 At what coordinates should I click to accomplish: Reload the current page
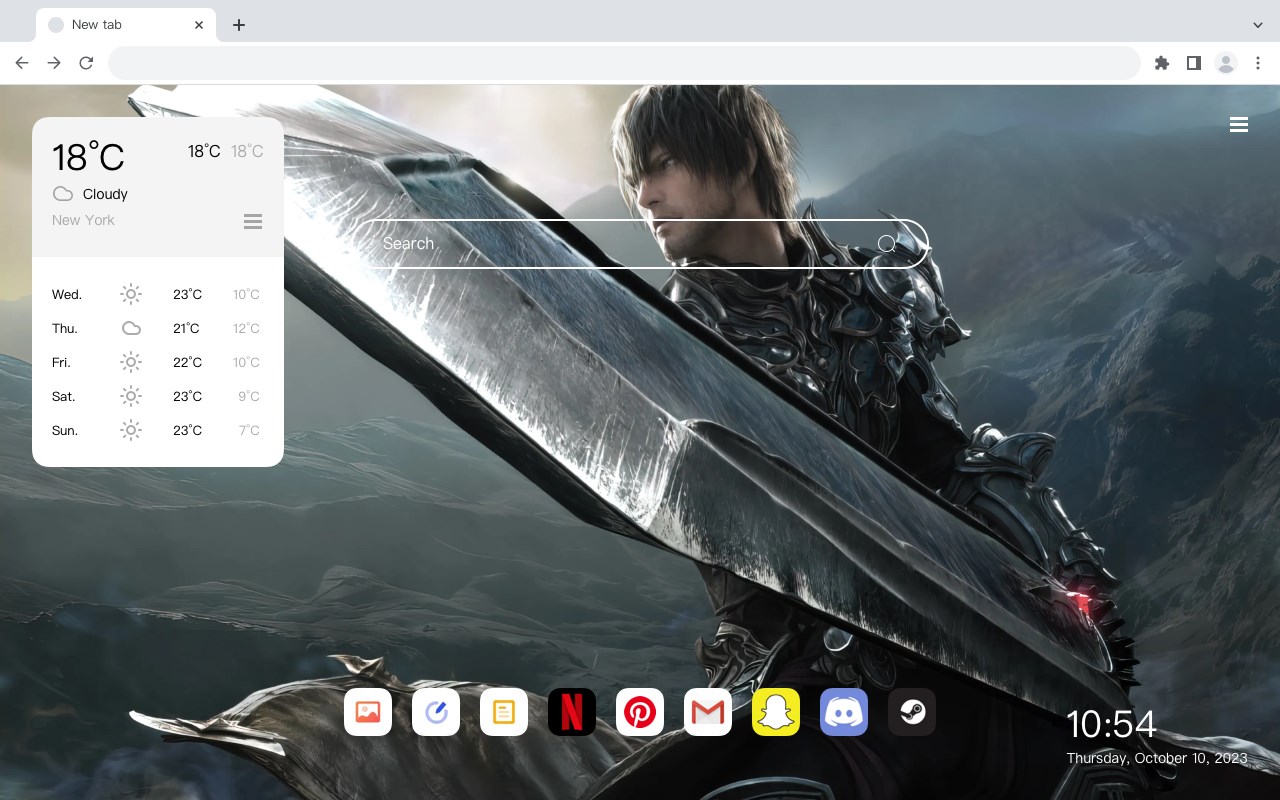[x=86, y=63]
